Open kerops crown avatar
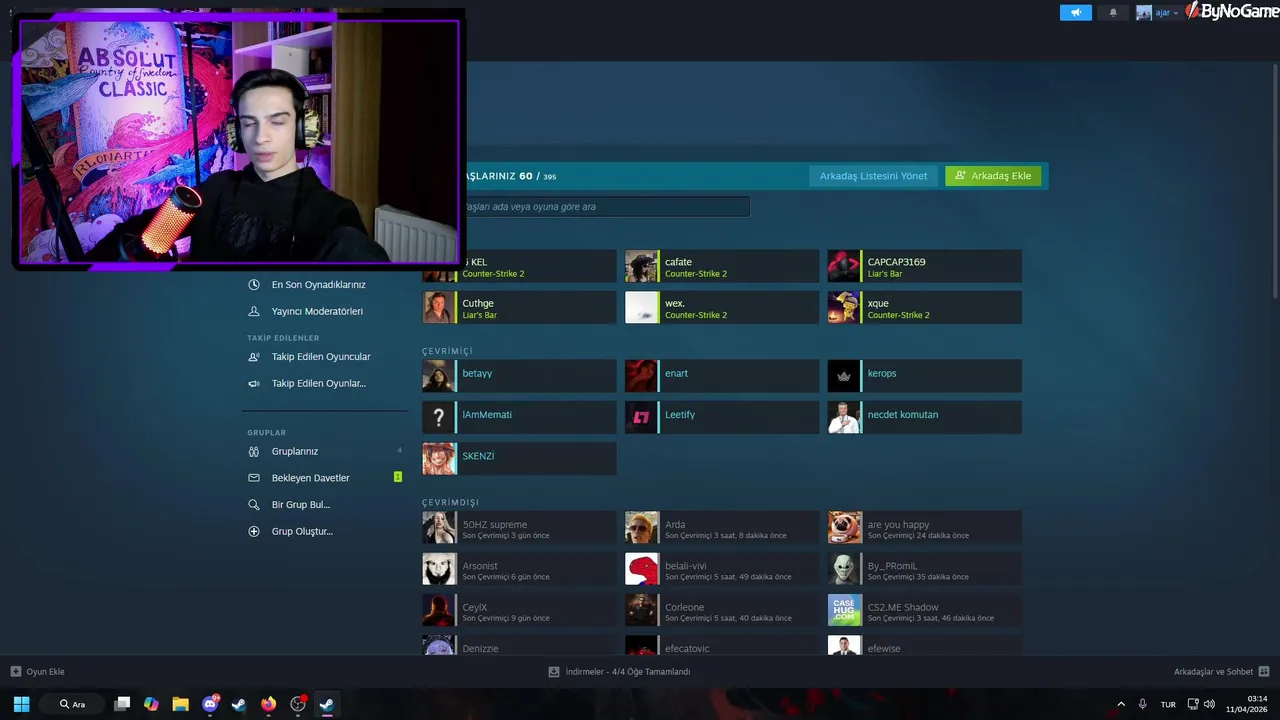This screenshot has height=720, width=1280. (x=844, y=376)
